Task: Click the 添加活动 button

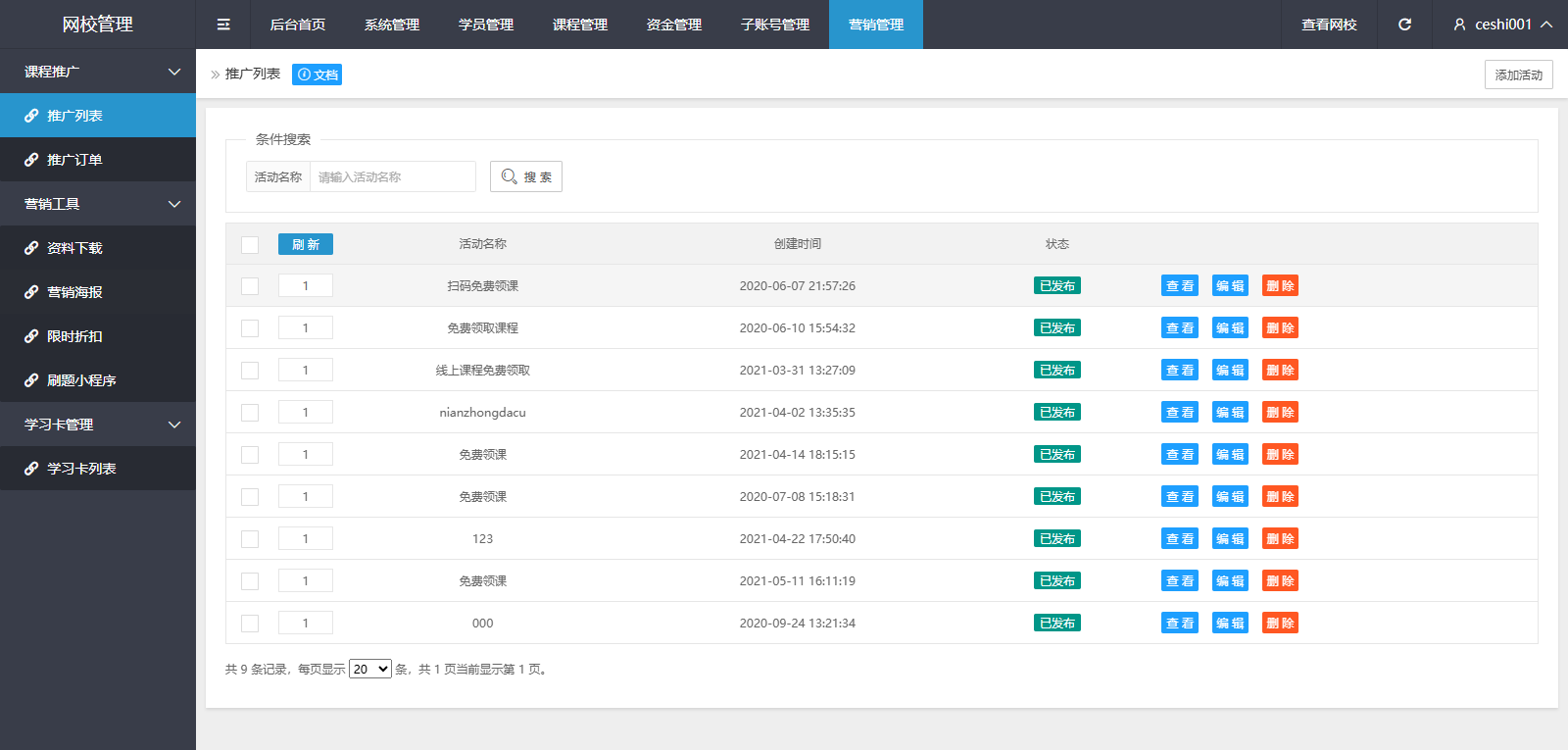Action: pyautogui.click(x=1519, y=75)
